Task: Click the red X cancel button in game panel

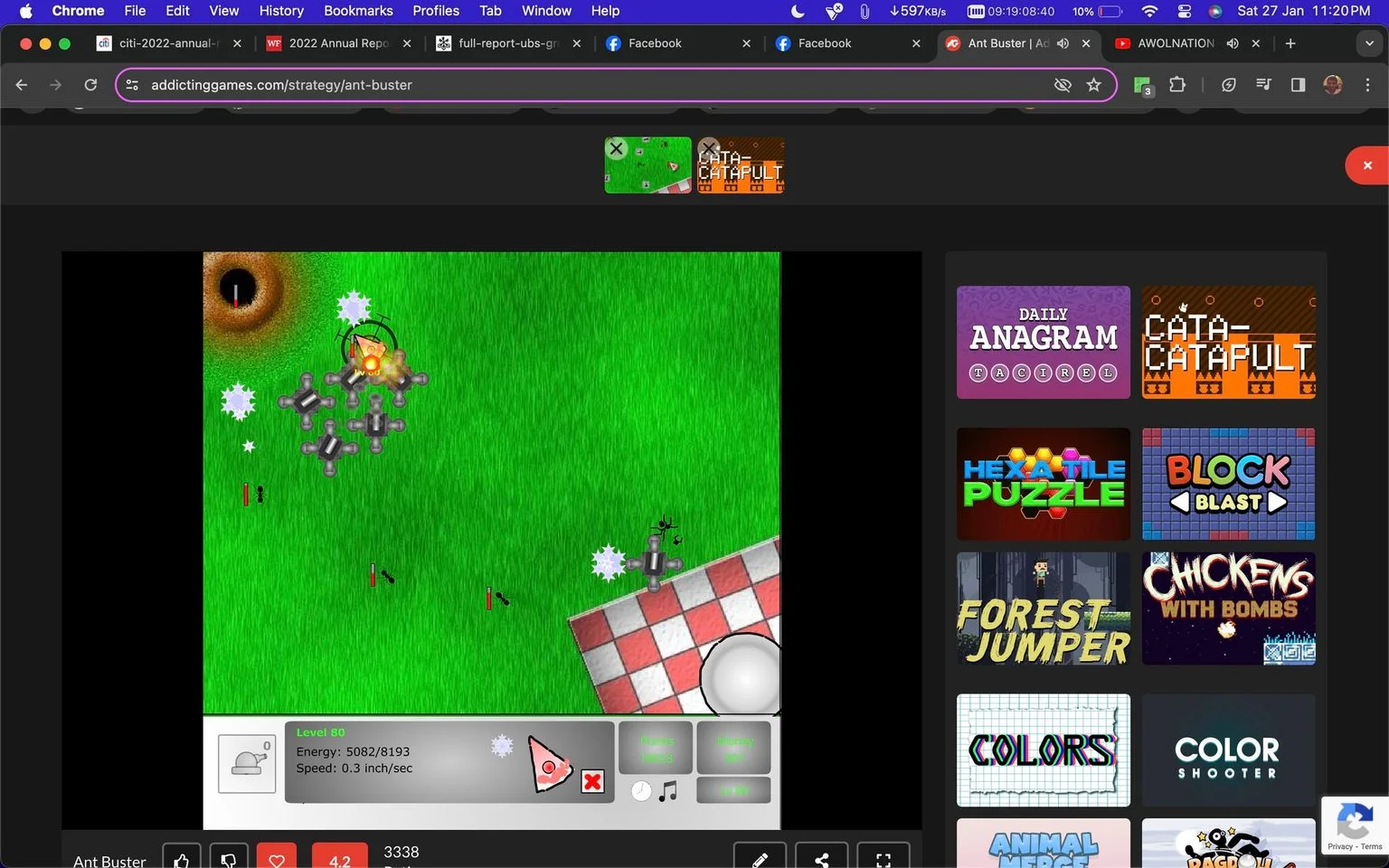Action: coord(592,781)
